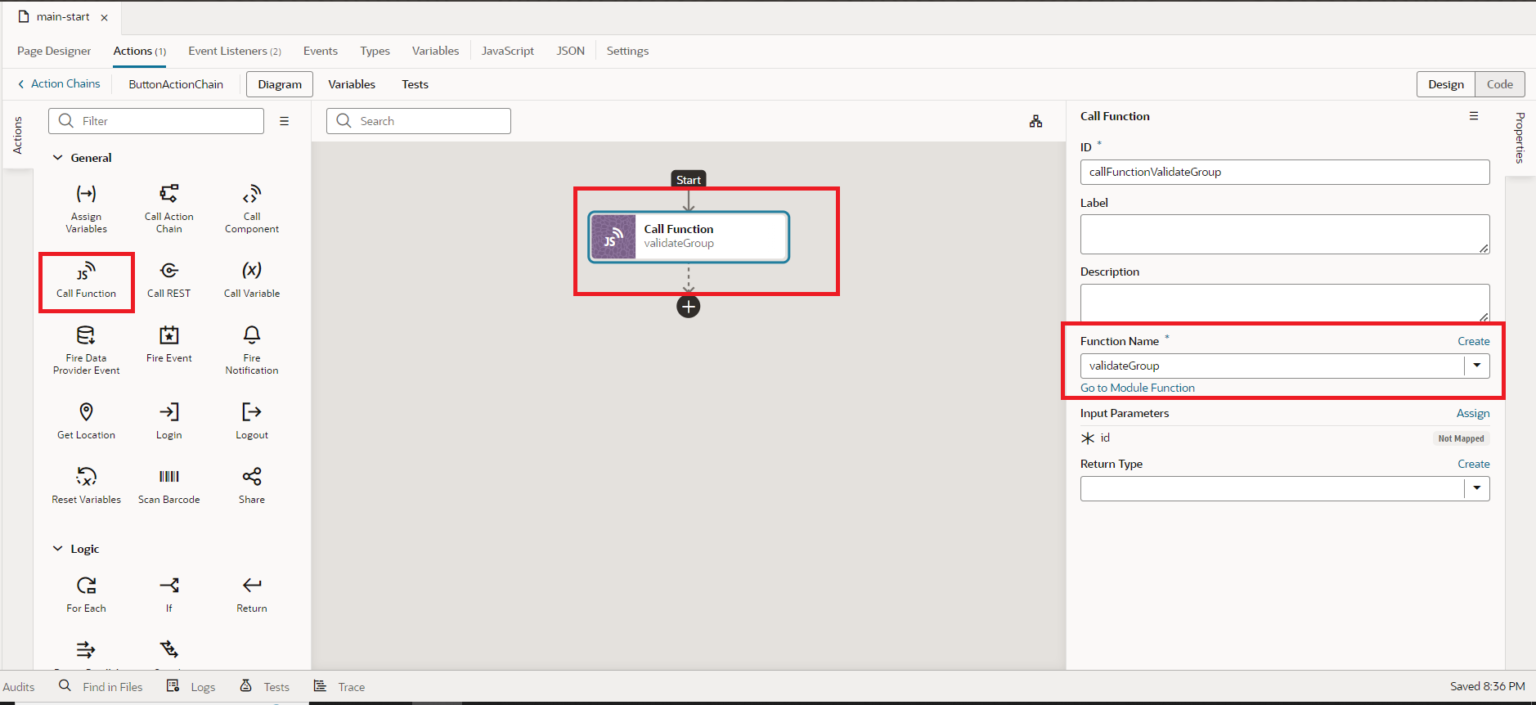This screenshot has height=705, width=1536.
Task: Select the Get Location action
Action: click(86, 418)
